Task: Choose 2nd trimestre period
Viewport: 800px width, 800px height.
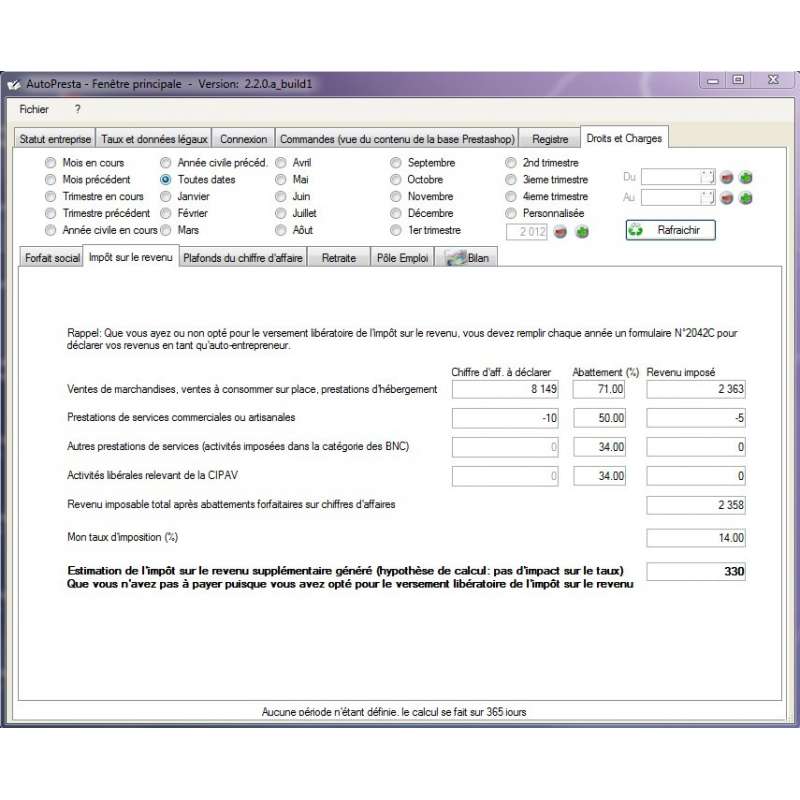Action: [511, 163]
